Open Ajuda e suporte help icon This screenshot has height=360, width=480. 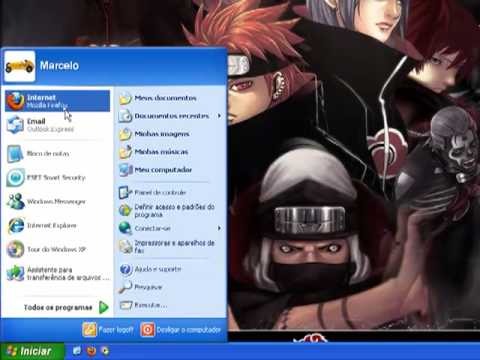[126, 269]
